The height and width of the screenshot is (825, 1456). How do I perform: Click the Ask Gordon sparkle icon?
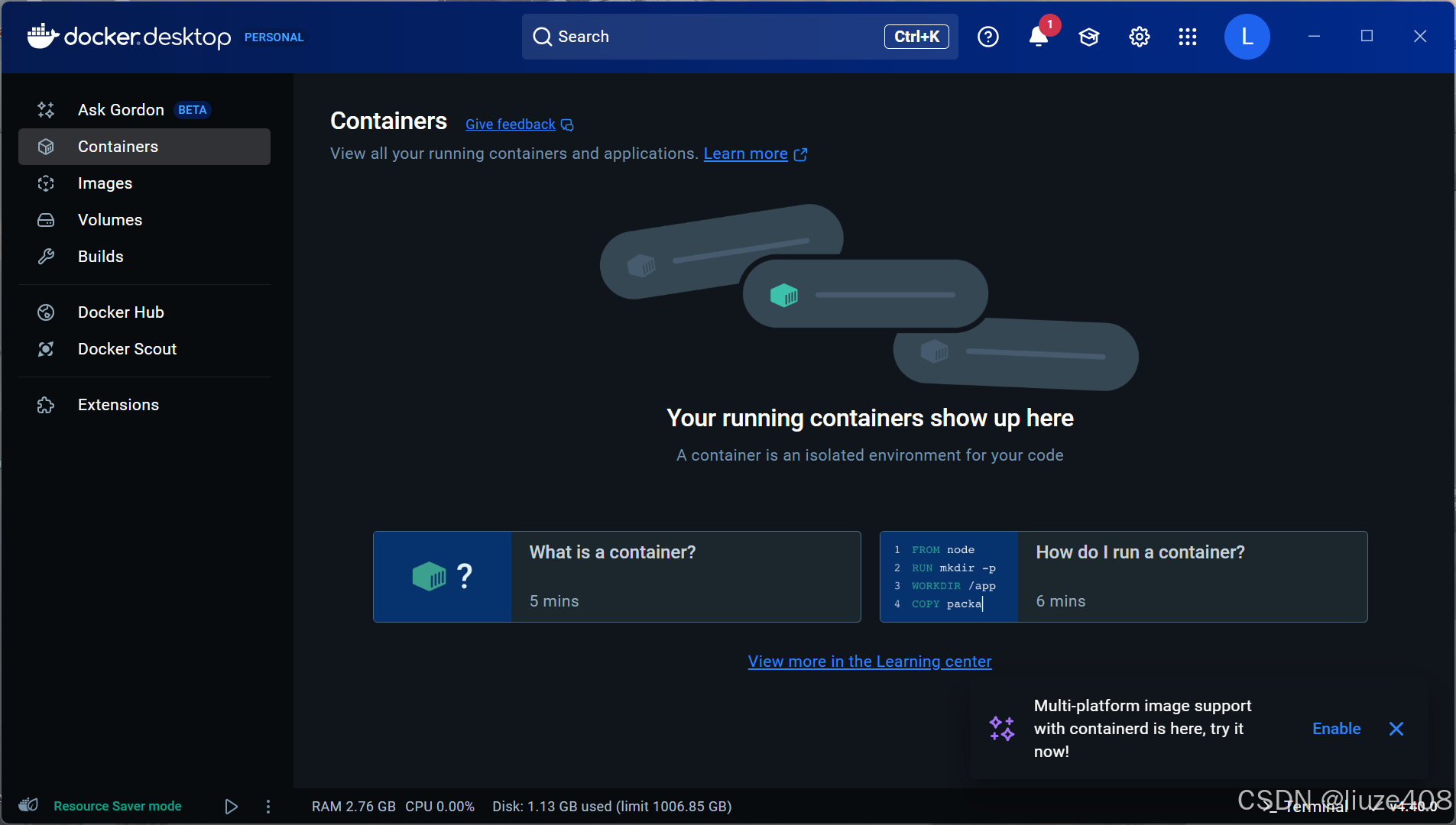coord(46,110)
